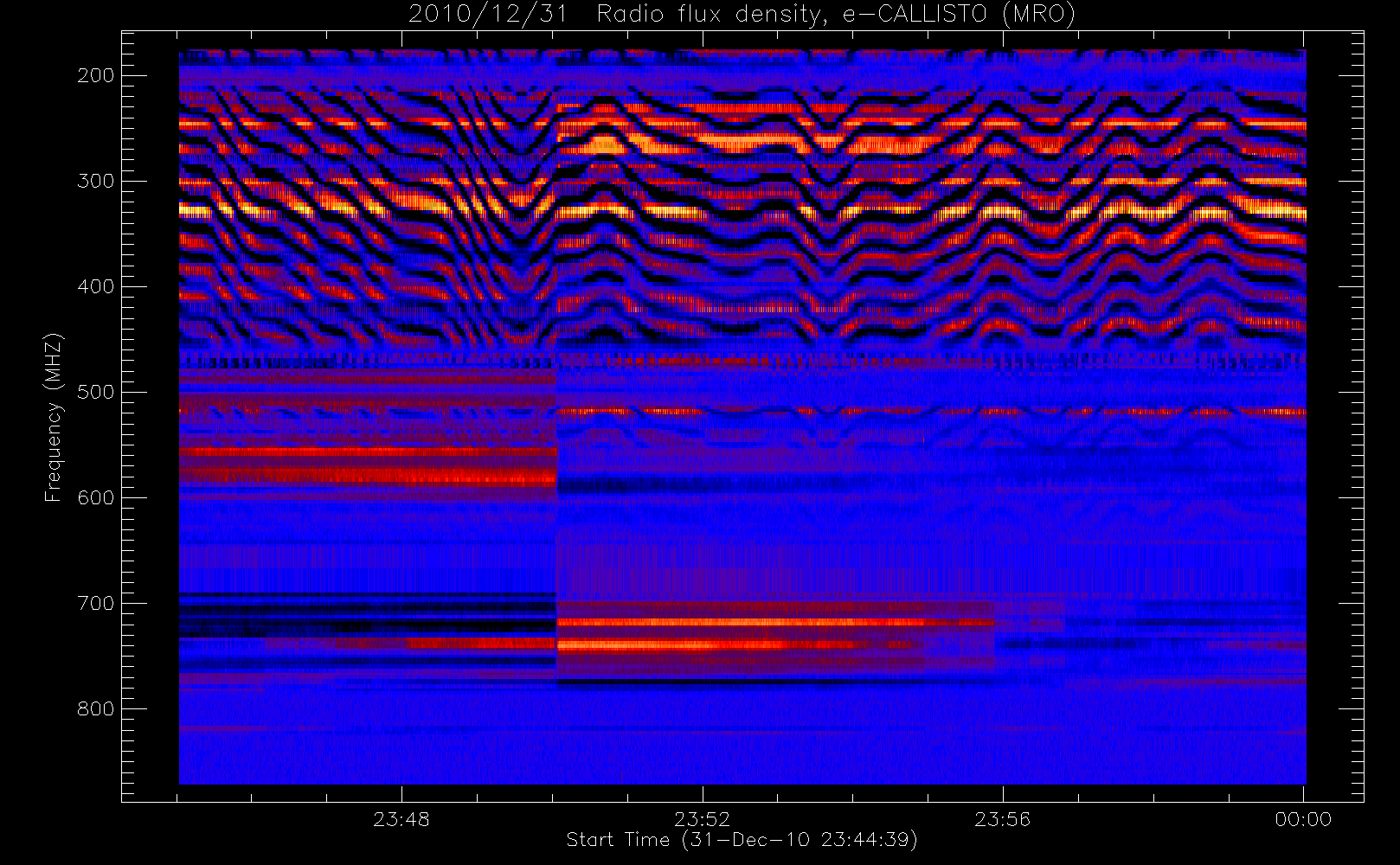
Task: Select the 700 frequency tick label
Action: (96, 603)
